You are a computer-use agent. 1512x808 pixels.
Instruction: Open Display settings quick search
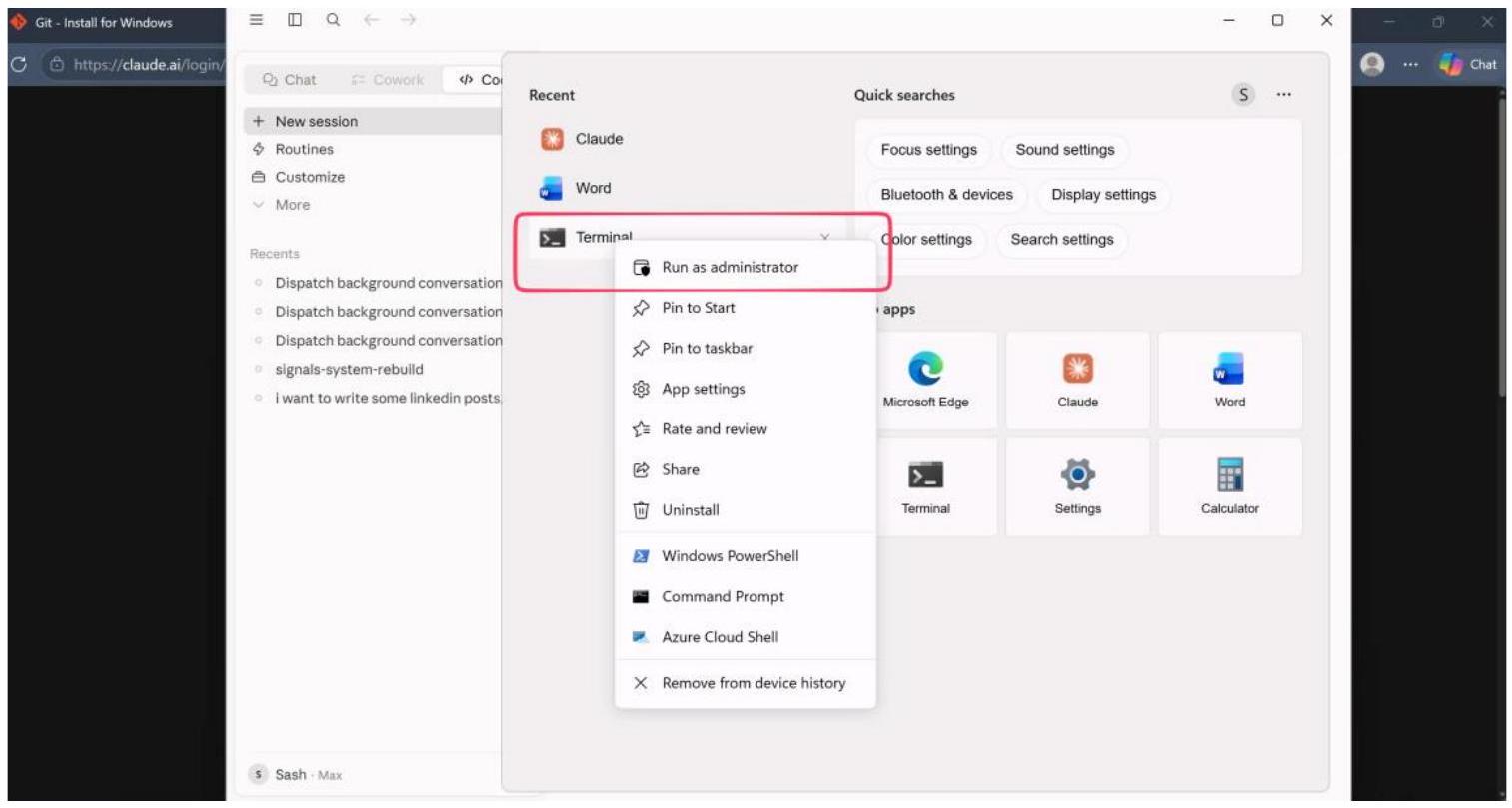point(1103,195)
